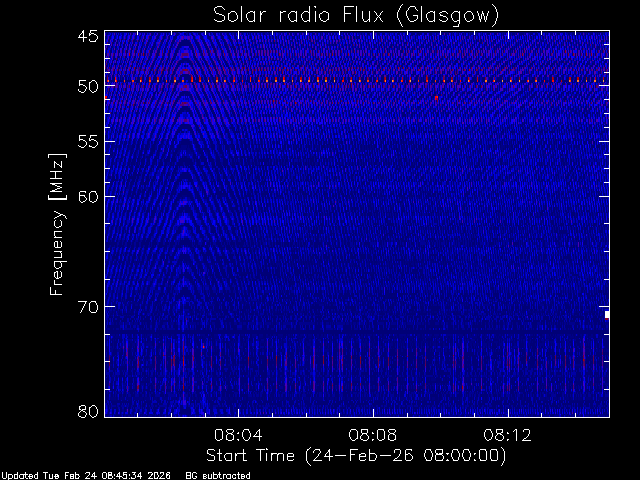
Task: Click the 80 frequency tick label
Action: pyautogui.click(x=88, y=411)
